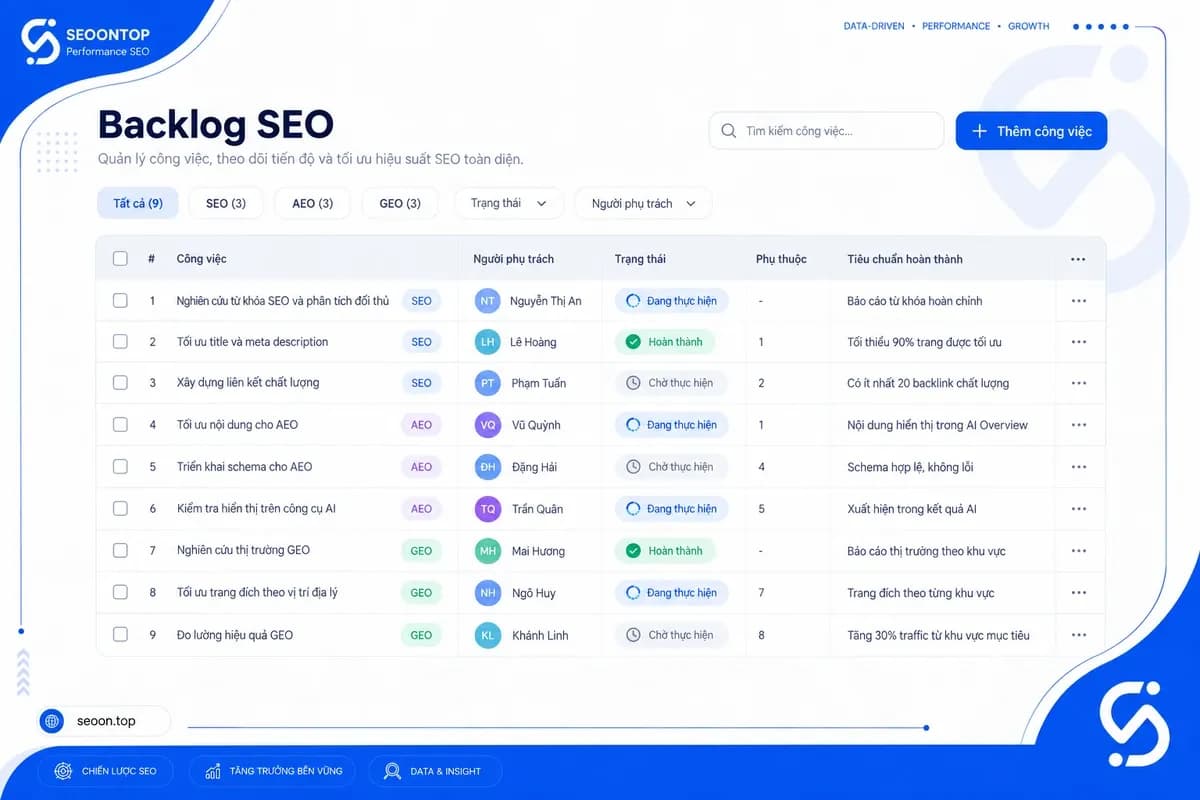Click Chờ thực hiện status of Phạm Tuấn

point(670,383)
